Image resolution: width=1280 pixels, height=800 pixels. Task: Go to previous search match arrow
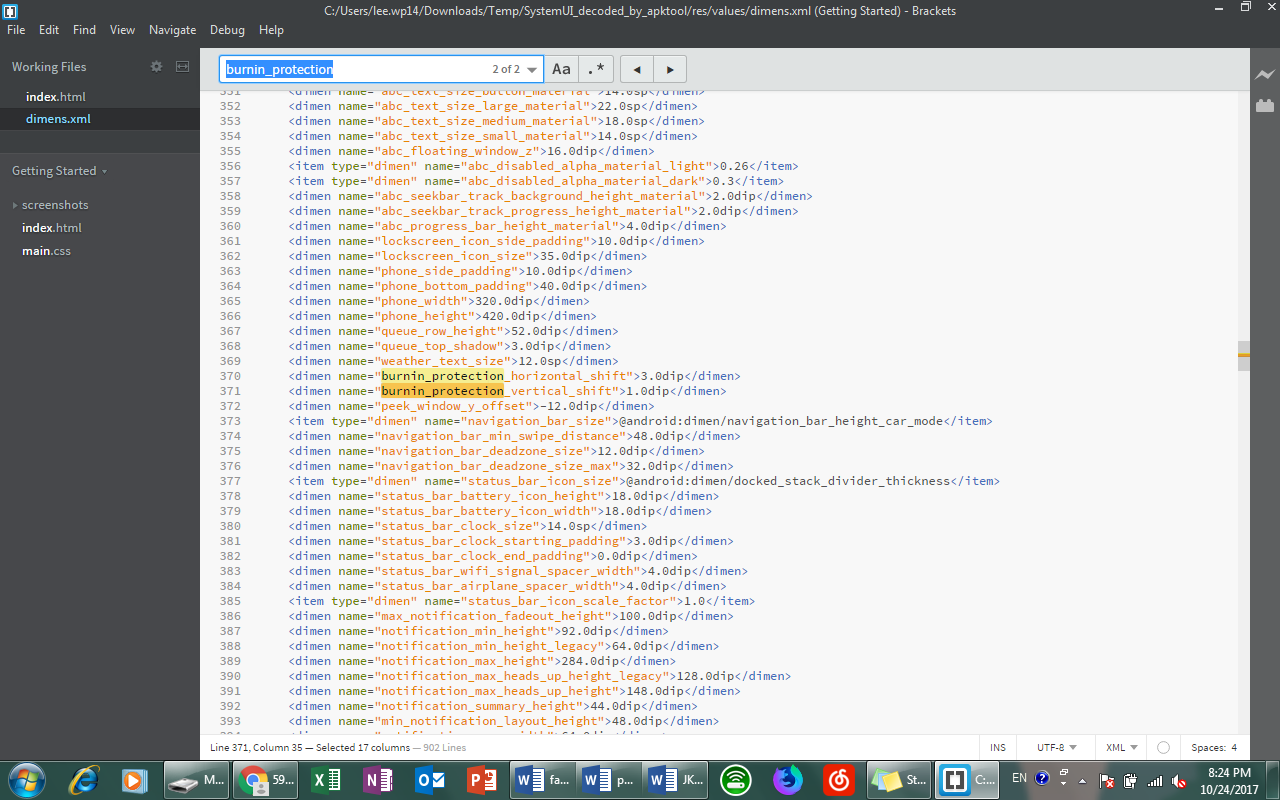[637, 69]
